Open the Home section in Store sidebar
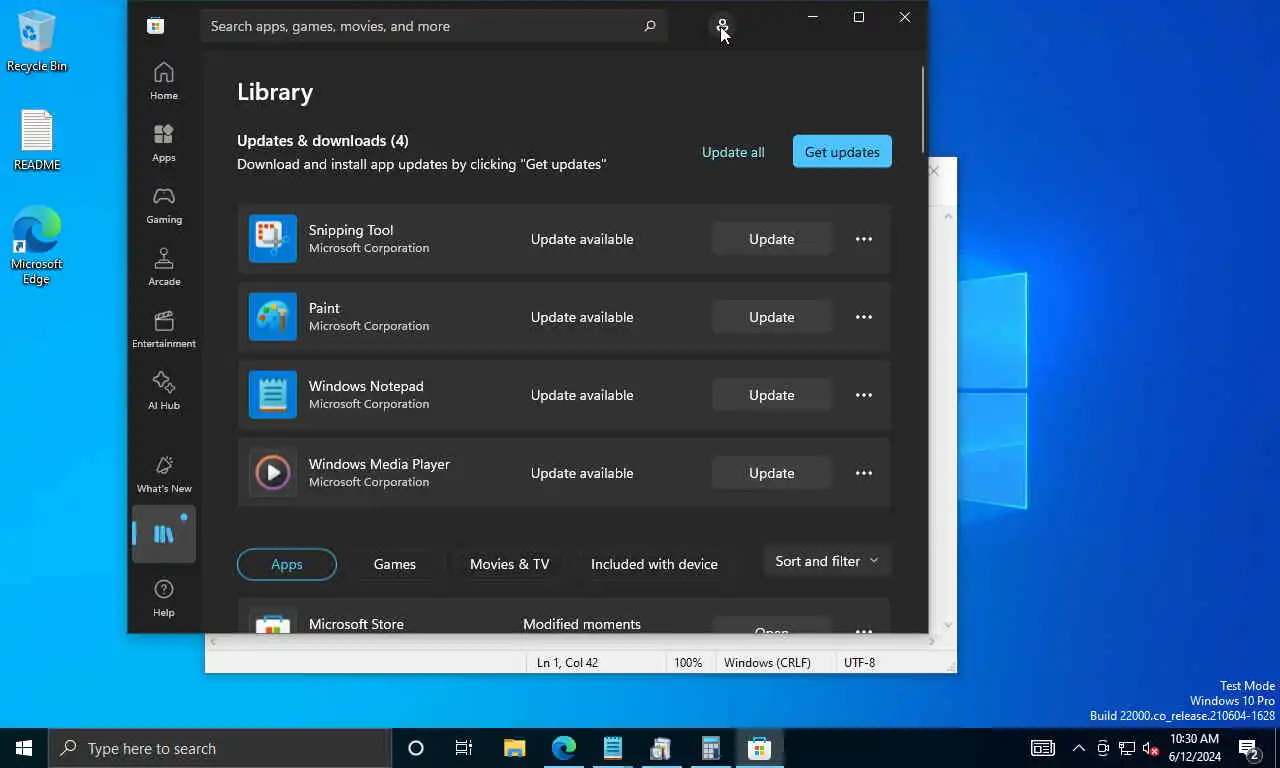 (x=164, y=81)
